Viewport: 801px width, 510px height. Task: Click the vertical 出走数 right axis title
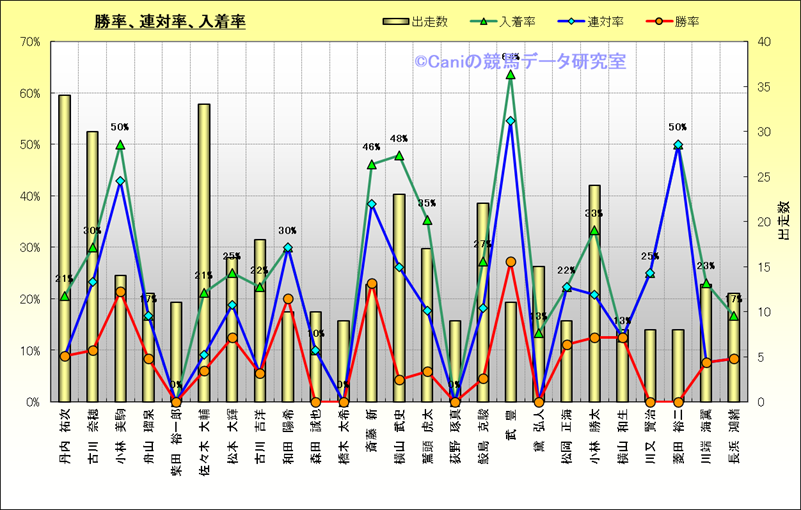784,221
